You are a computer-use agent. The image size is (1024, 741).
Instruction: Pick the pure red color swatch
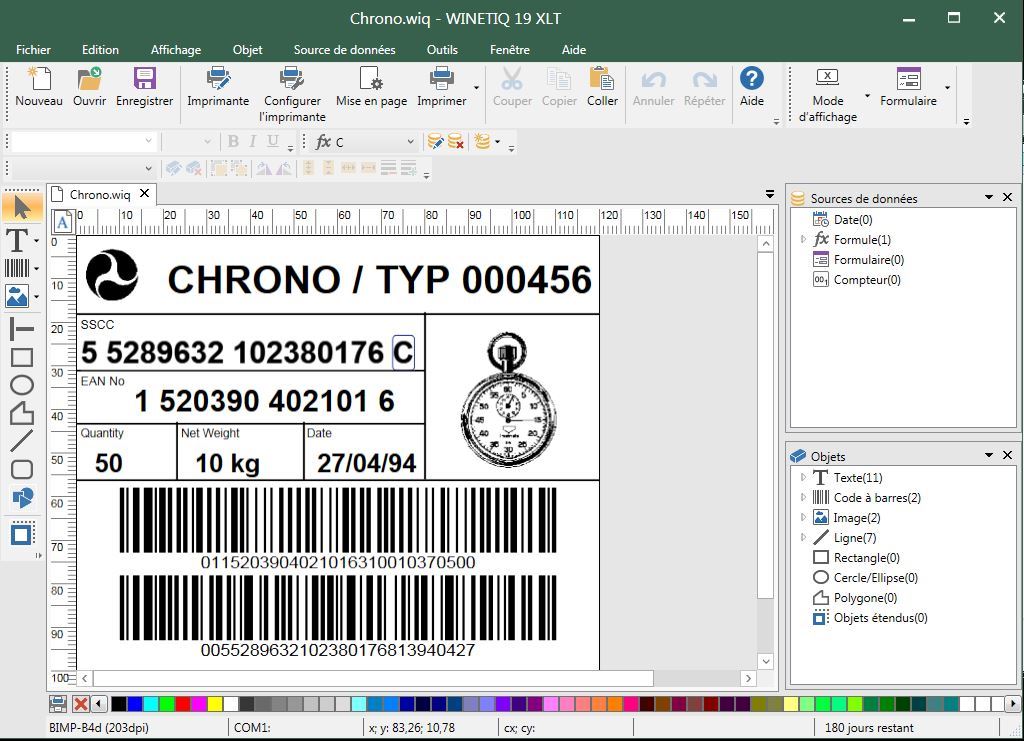click(x=184, y=704)
